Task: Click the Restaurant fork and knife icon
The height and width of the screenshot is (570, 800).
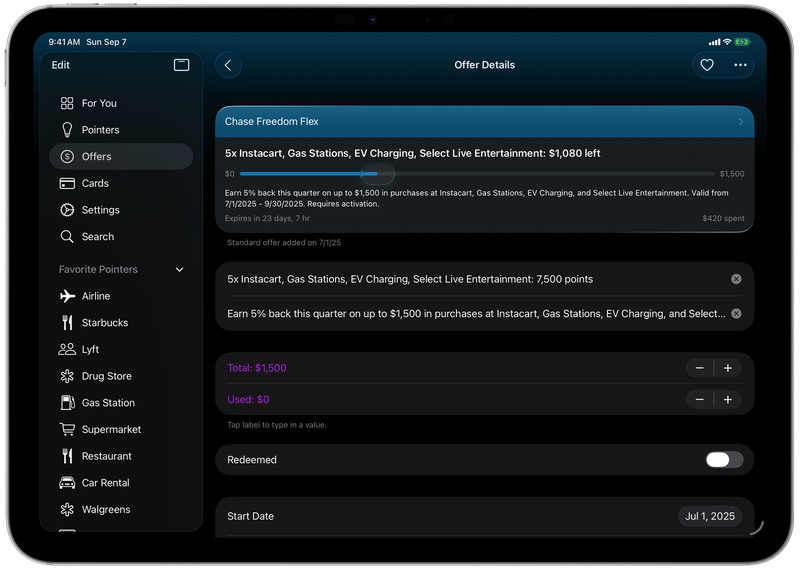Action: point(67,456)
